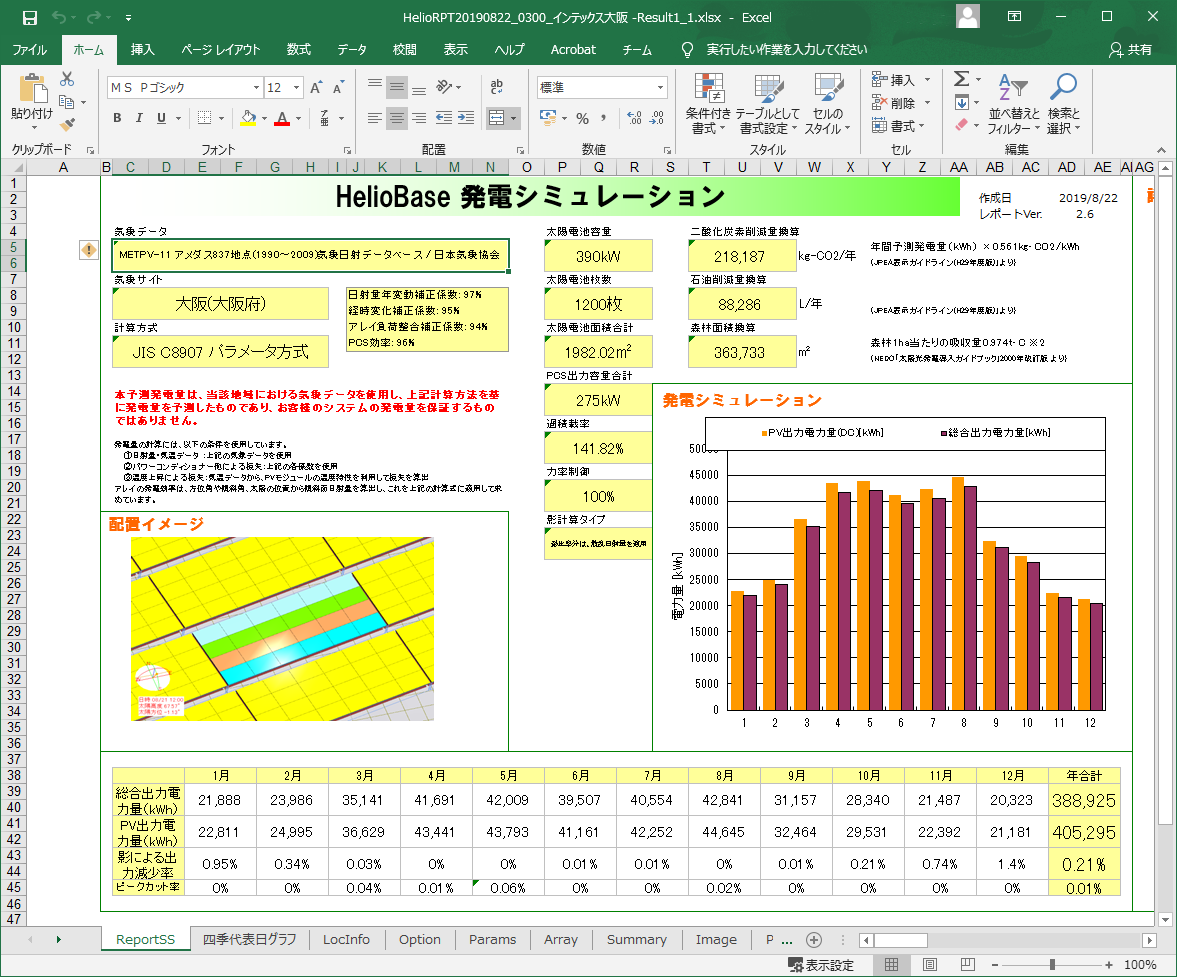
Task: Click the Undo arrow in the title bar
Action: coord(59,17)
